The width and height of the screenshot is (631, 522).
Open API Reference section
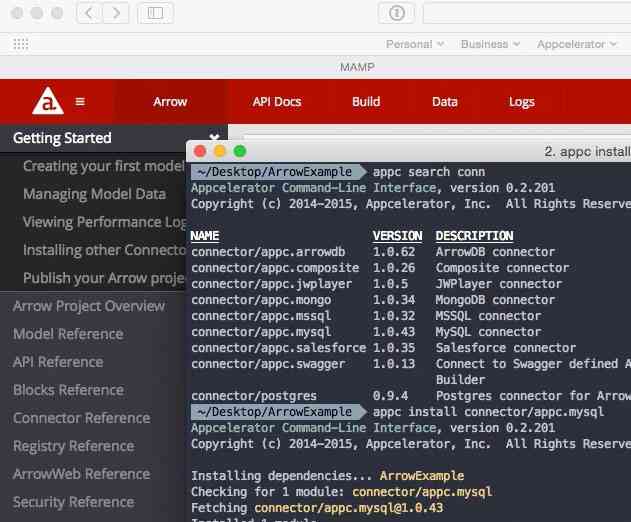coord(58,362)
